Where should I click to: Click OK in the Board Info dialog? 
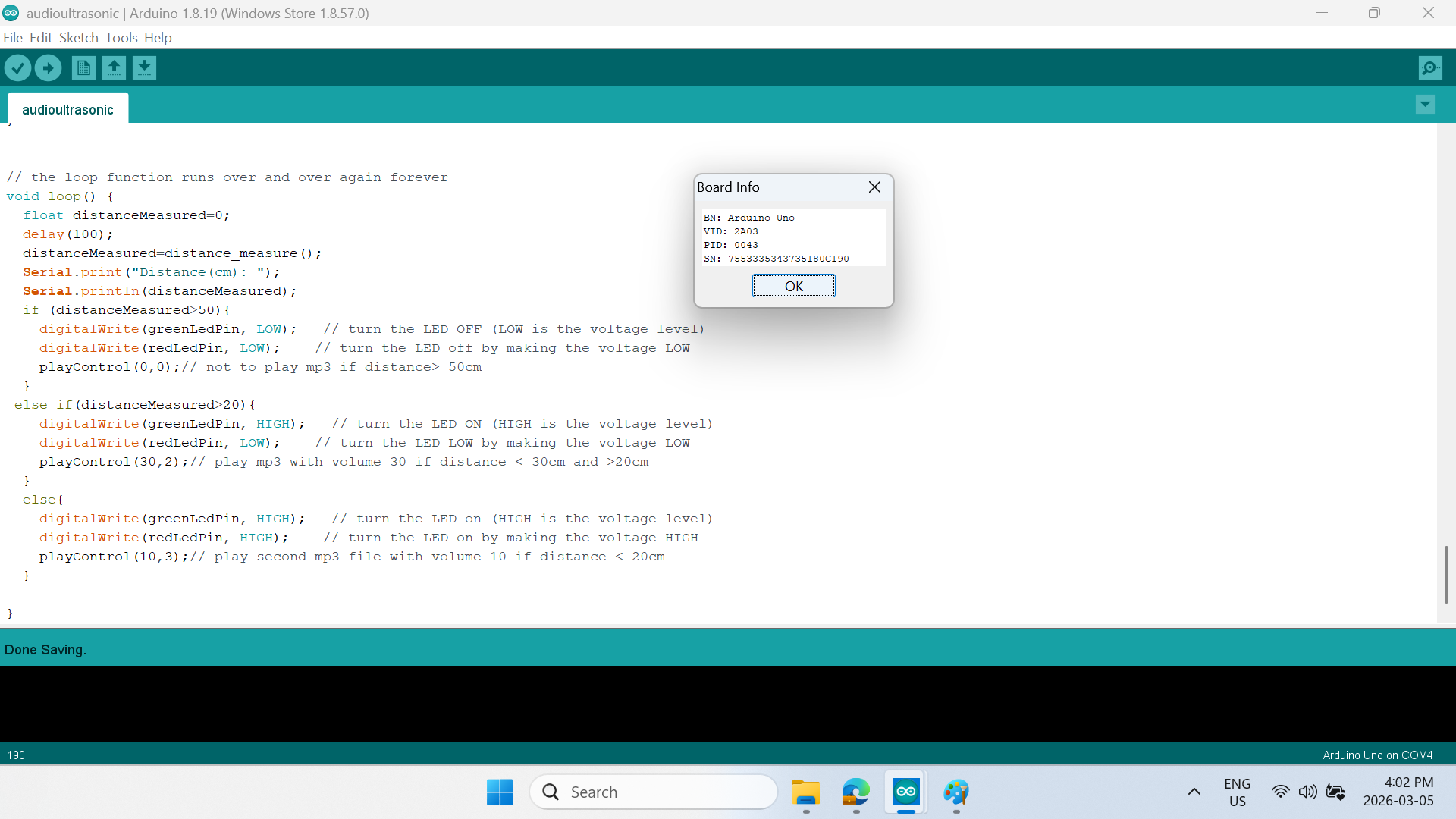pyautogui.click(x=793, y=286)
